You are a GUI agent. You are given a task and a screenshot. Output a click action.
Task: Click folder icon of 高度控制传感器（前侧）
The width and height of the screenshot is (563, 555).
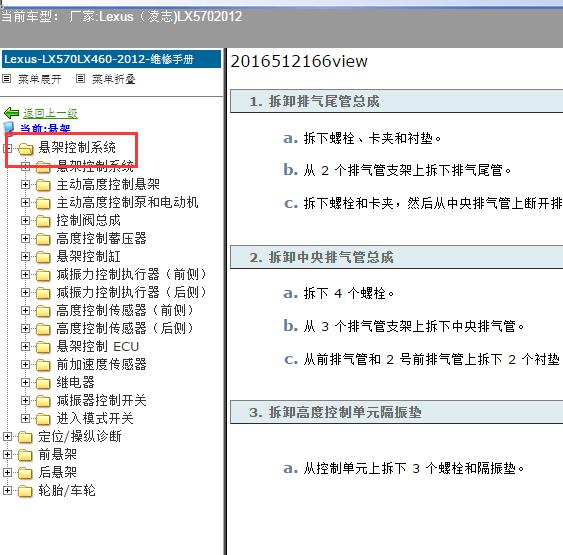tap(43, 311)
